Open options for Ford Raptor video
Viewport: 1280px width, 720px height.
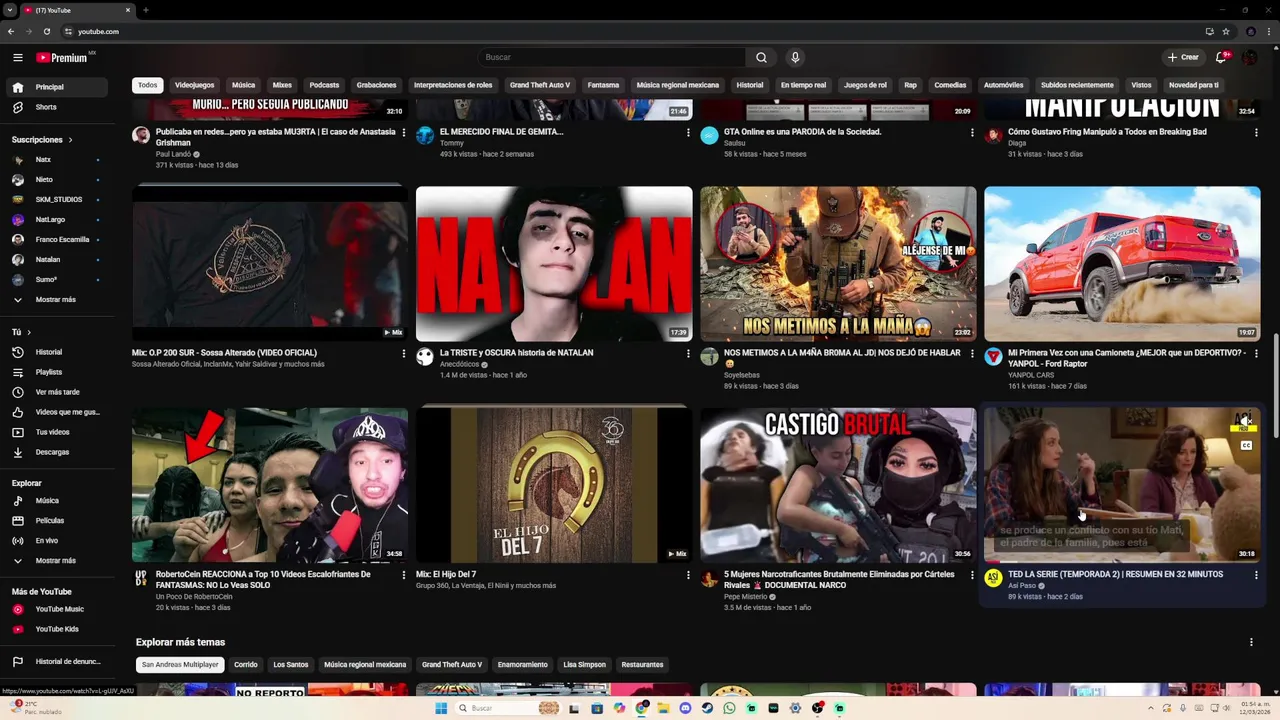1256,353
